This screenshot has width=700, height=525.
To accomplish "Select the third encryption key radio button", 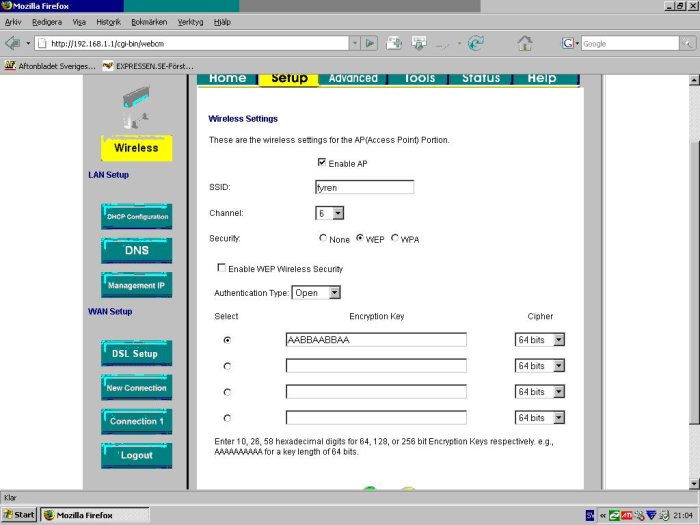I will tap(227, 392).
